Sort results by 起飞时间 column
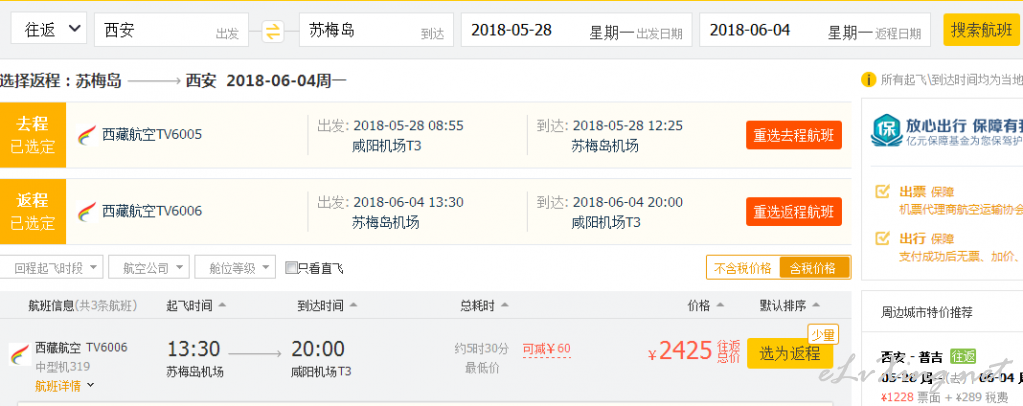Viewport: 1023px width, 406px height. point(196,305)
